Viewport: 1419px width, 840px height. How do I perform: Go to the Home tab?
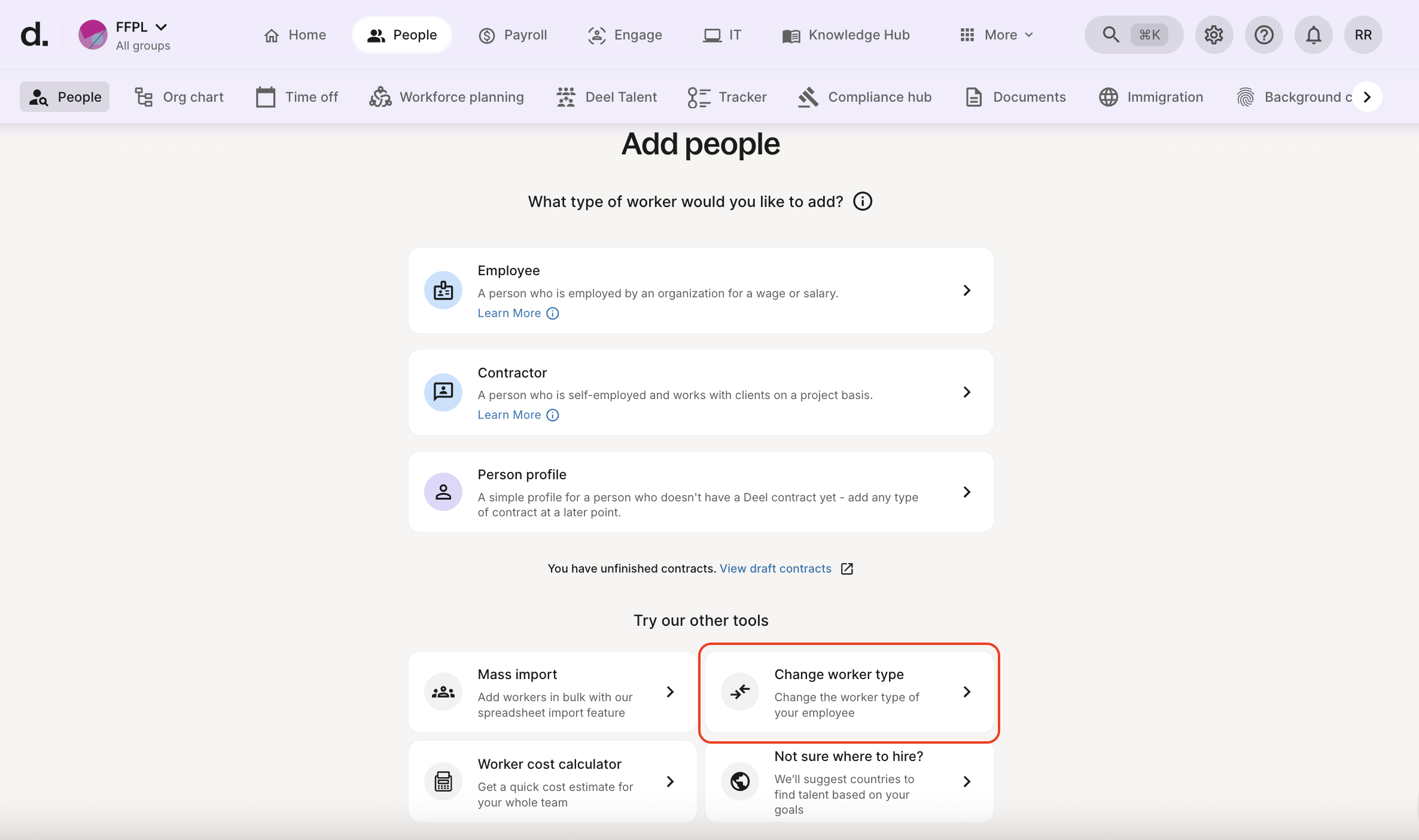[295, 35]
